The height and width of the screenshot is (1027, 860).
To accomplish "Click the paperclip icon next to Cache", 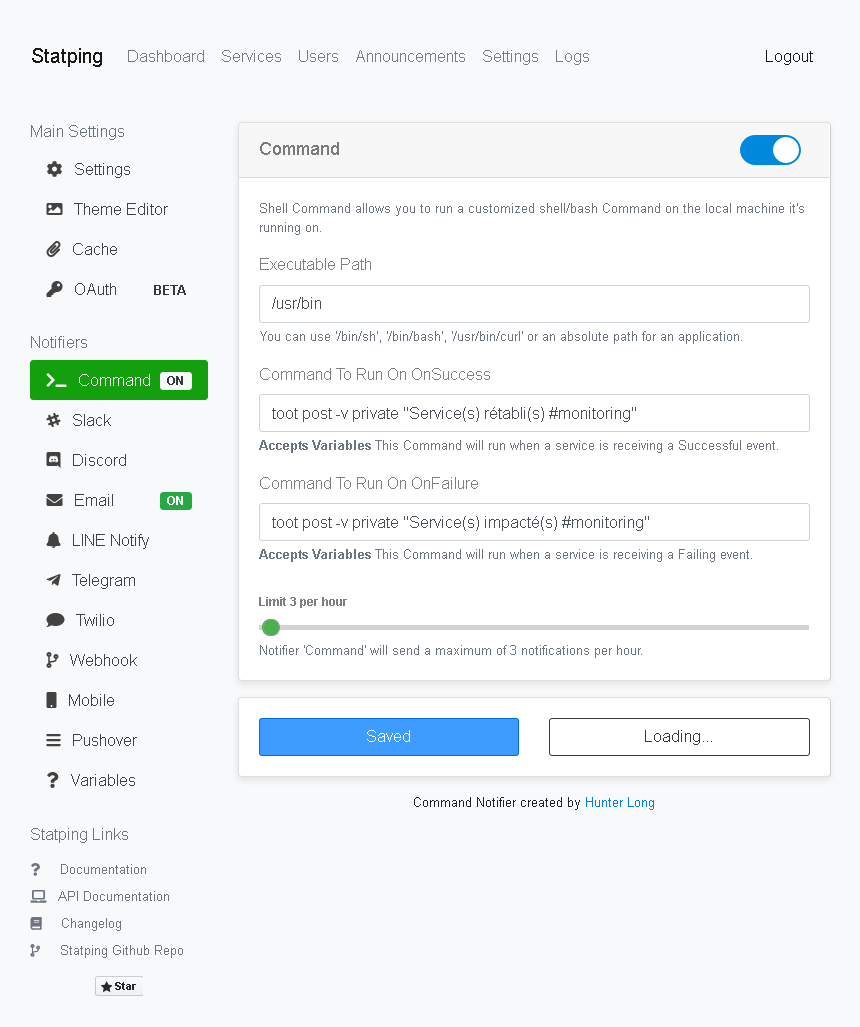I will [54, 249].
